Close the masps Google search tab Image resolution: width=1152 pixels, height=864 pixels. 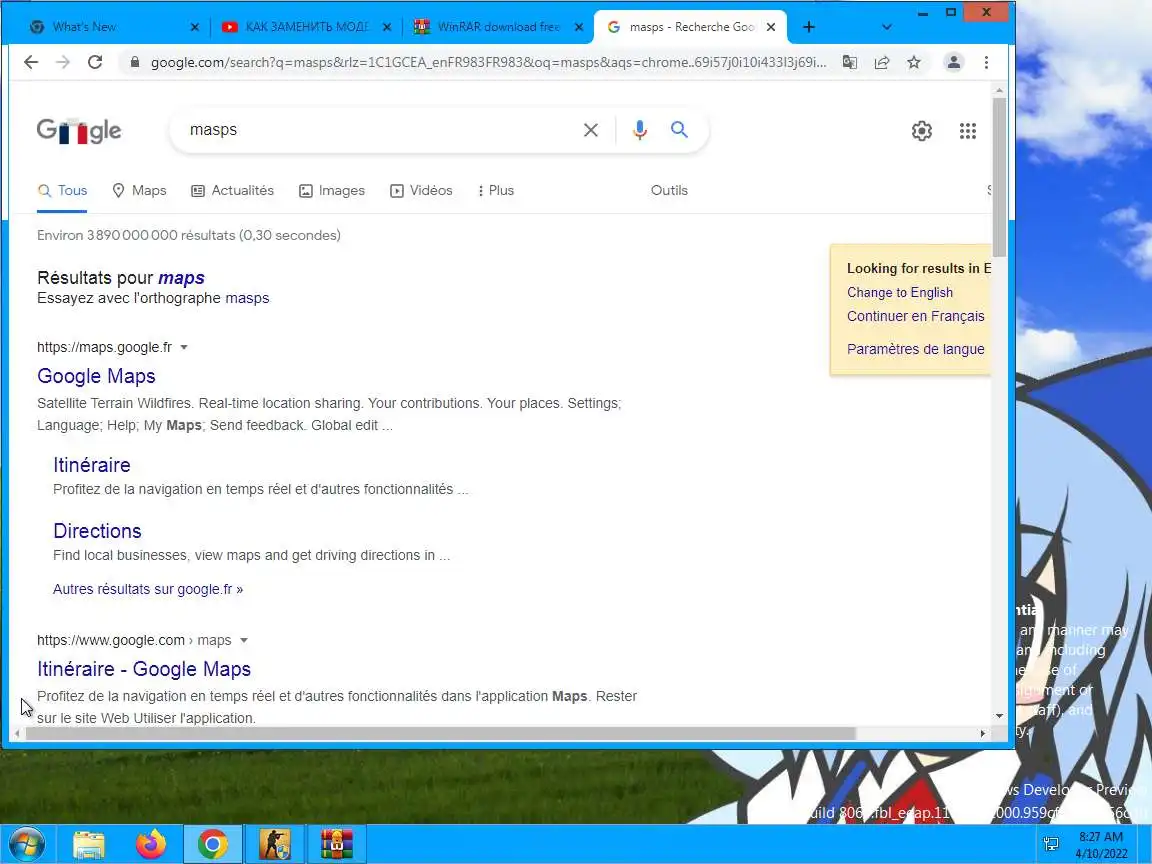771,27
